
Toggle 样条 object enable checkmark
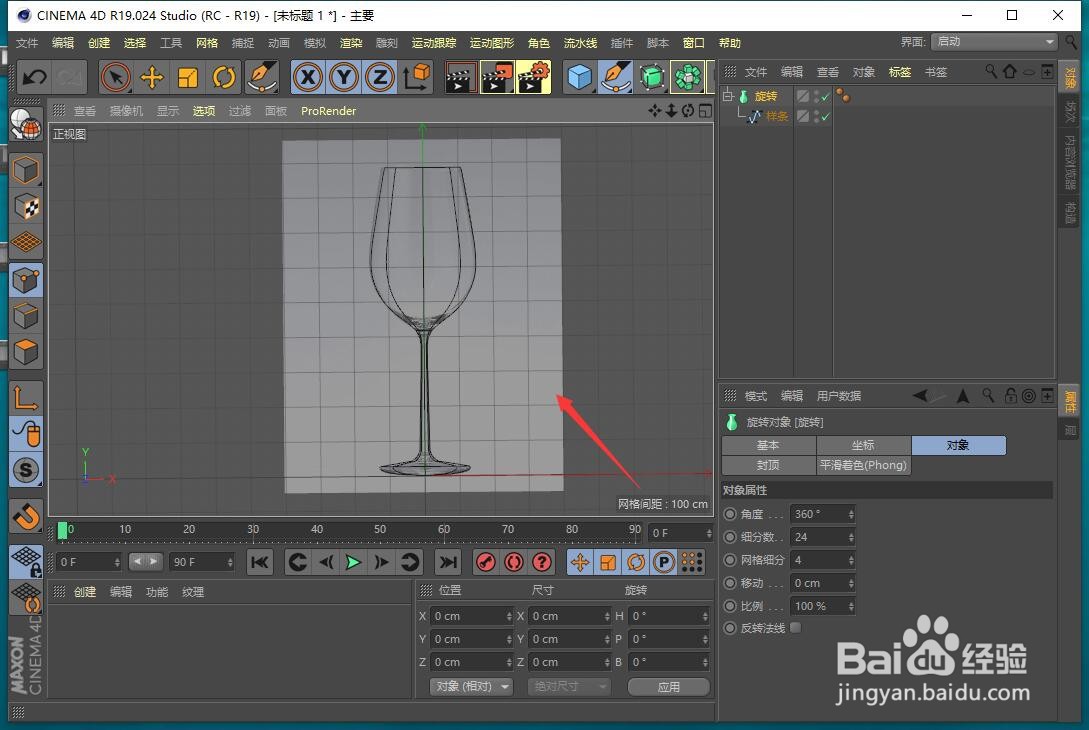pos(826,117)
